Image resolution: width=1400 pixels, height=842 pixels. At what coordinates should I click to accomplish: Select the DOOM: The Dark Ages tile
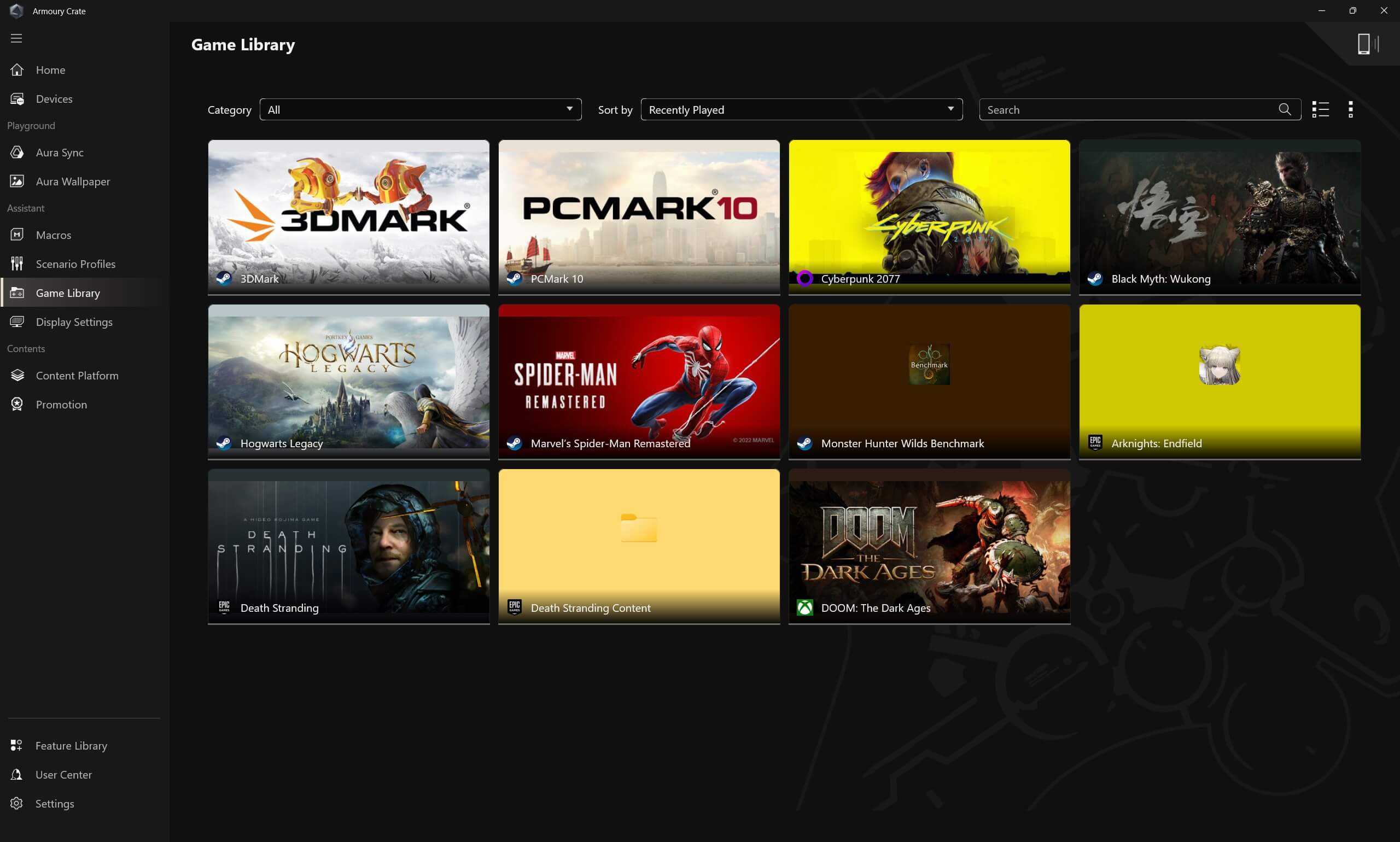tap(929, 545)
